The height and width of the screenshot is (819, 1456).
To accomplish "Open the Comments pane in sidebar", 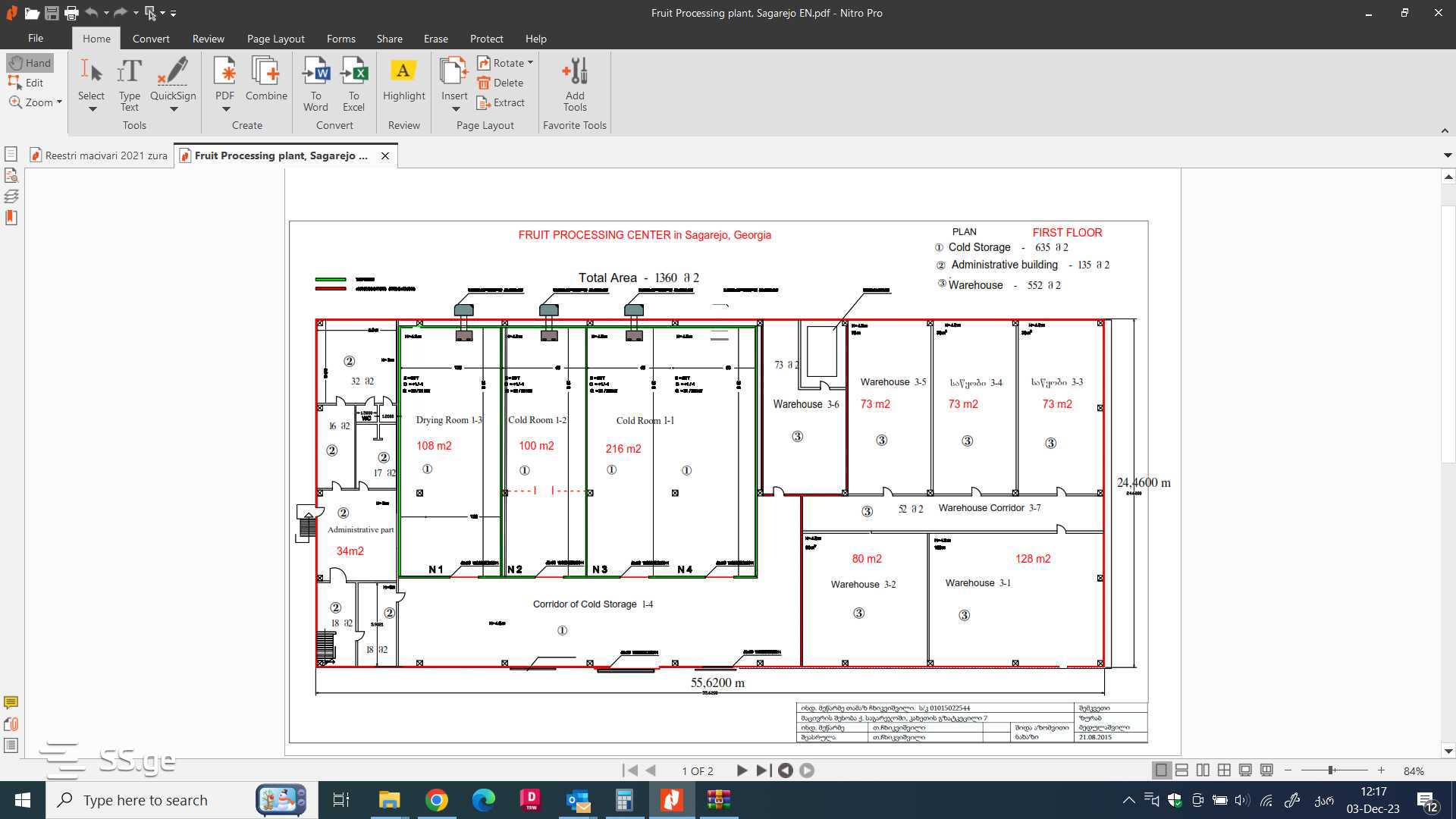I will pos(11,703).
